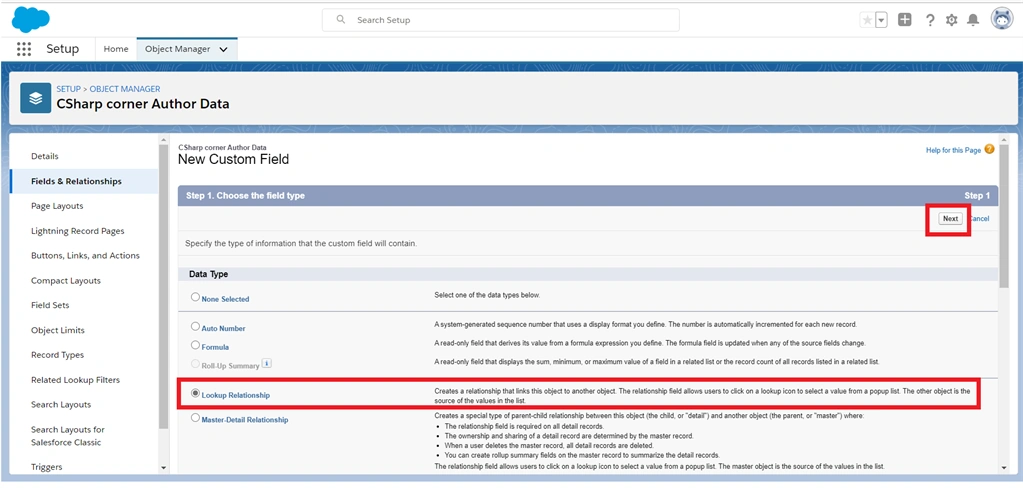Click the Master-Detail Relationship label
Image resolution: width=1023 pixels, height=488 pixels.
pyautogui.click(x=245, y=420)
